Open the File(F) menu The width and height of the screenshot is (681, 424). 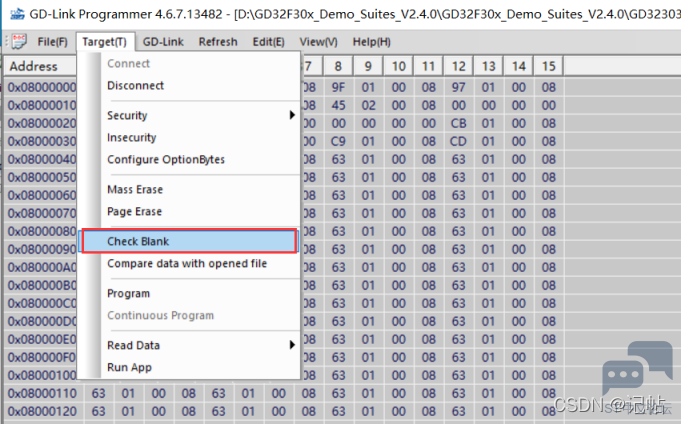(53, 42)
